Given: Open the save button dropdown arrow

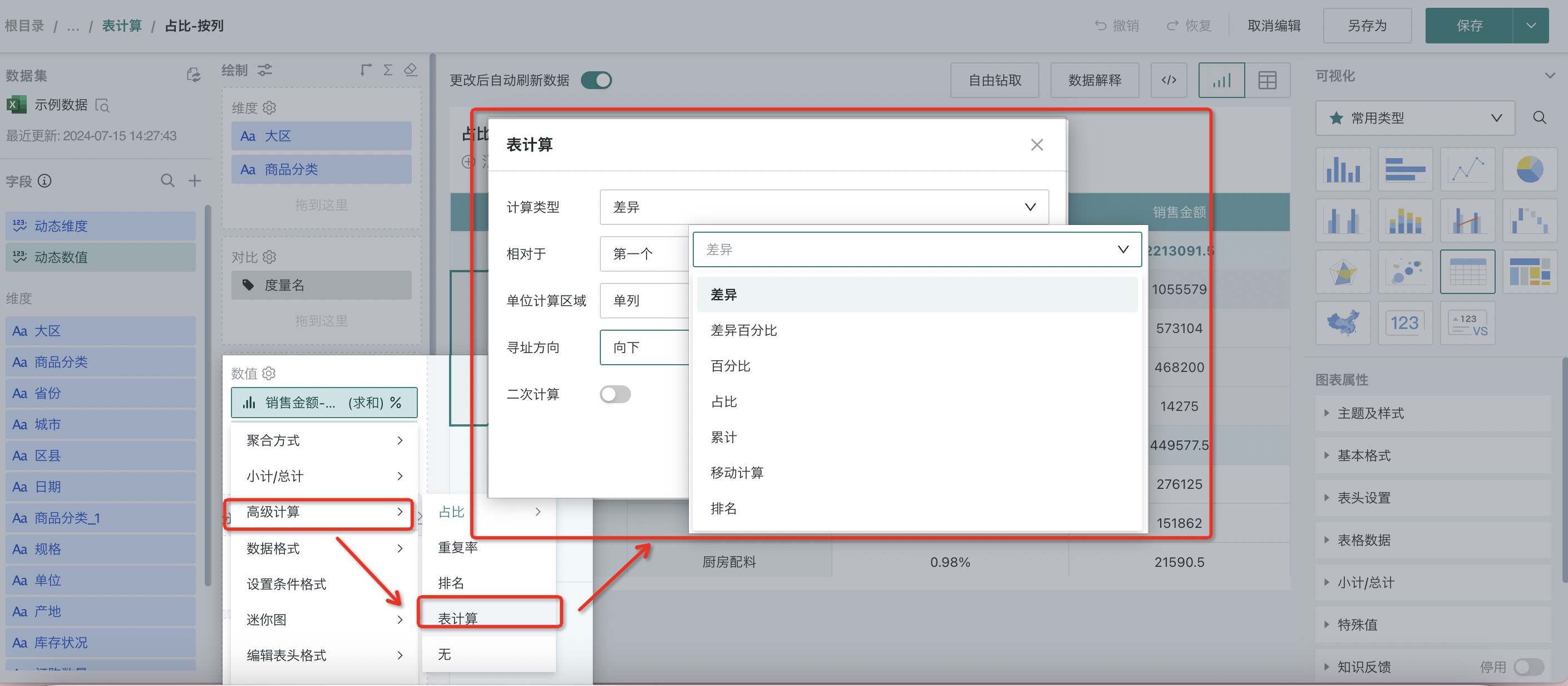Looking at the screenshot, I should [1530, 26].
